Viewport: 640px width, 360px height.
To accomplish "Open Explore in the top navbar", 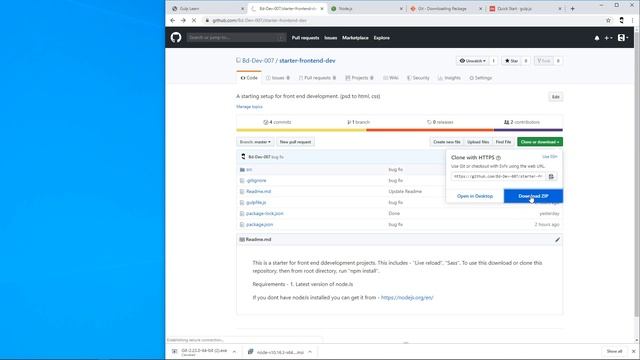I will (382, 38).
